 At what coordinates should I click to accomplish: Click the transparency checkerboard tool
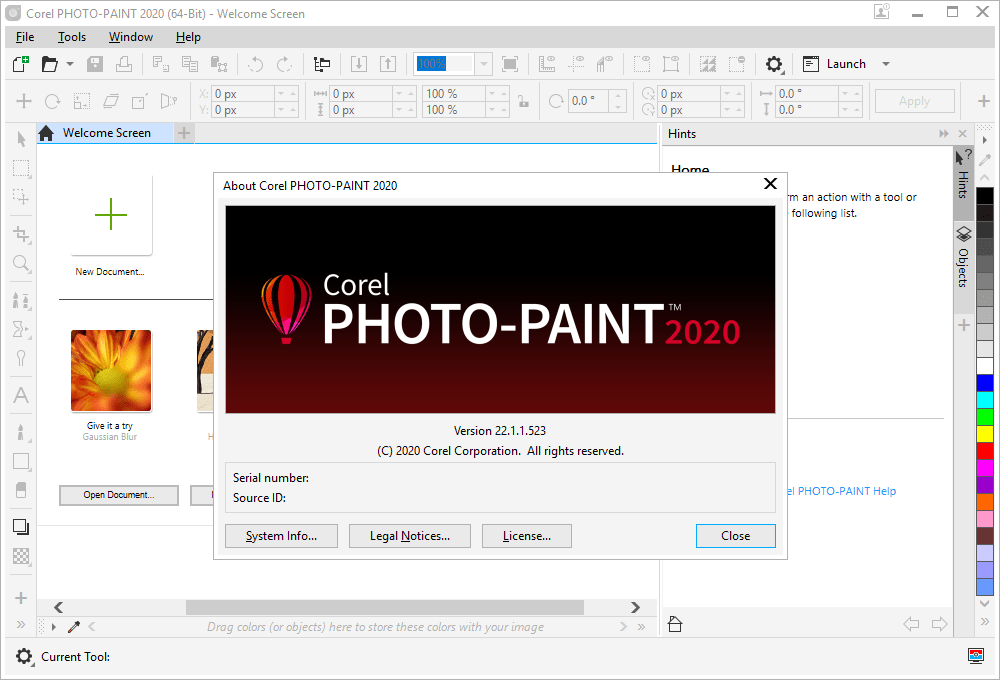(x=21, y=556)
